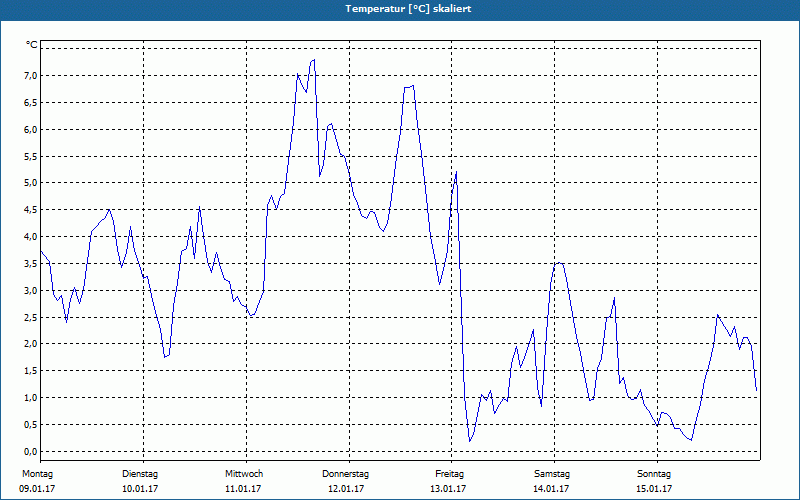The height and width of the screenshot is (500, 800).
Task: Click the 4,5 y-axis label
Action: click(30, 210)
